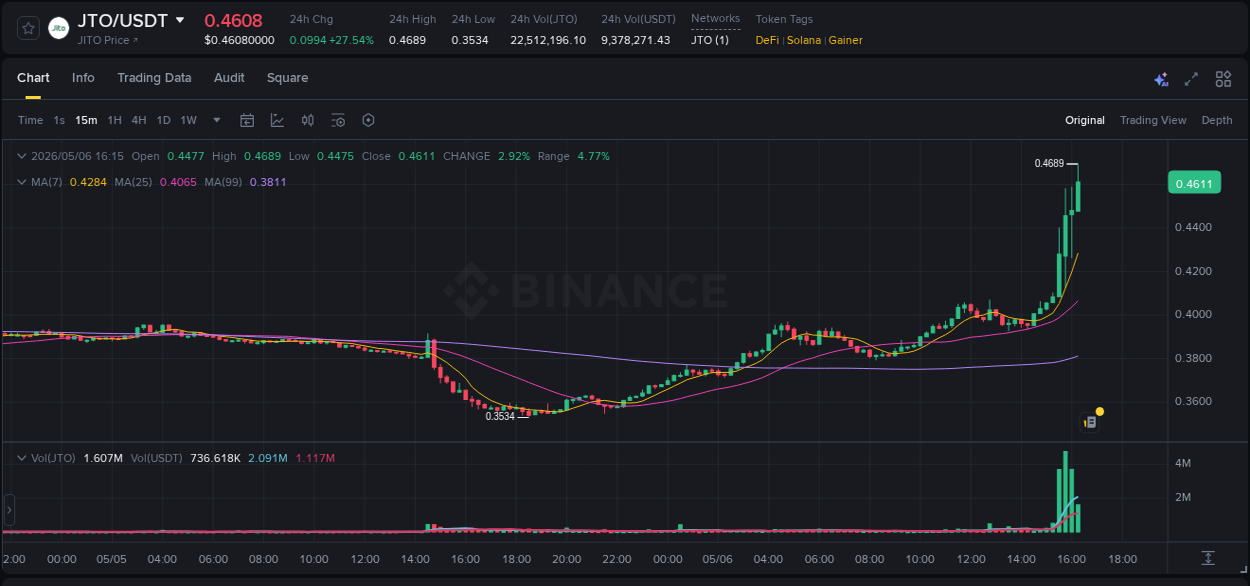Open the hexagon chart settings icon
The height and width of the screenshot is (586, 1250).
point(368,120)
